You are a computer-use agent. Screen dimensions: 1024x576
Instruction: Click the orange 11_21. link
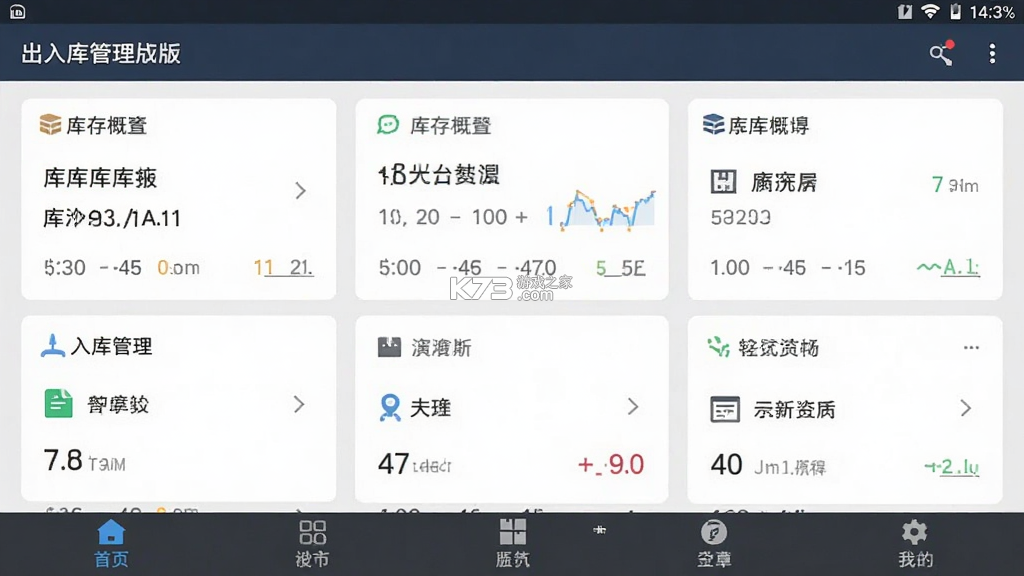(283, 267)
